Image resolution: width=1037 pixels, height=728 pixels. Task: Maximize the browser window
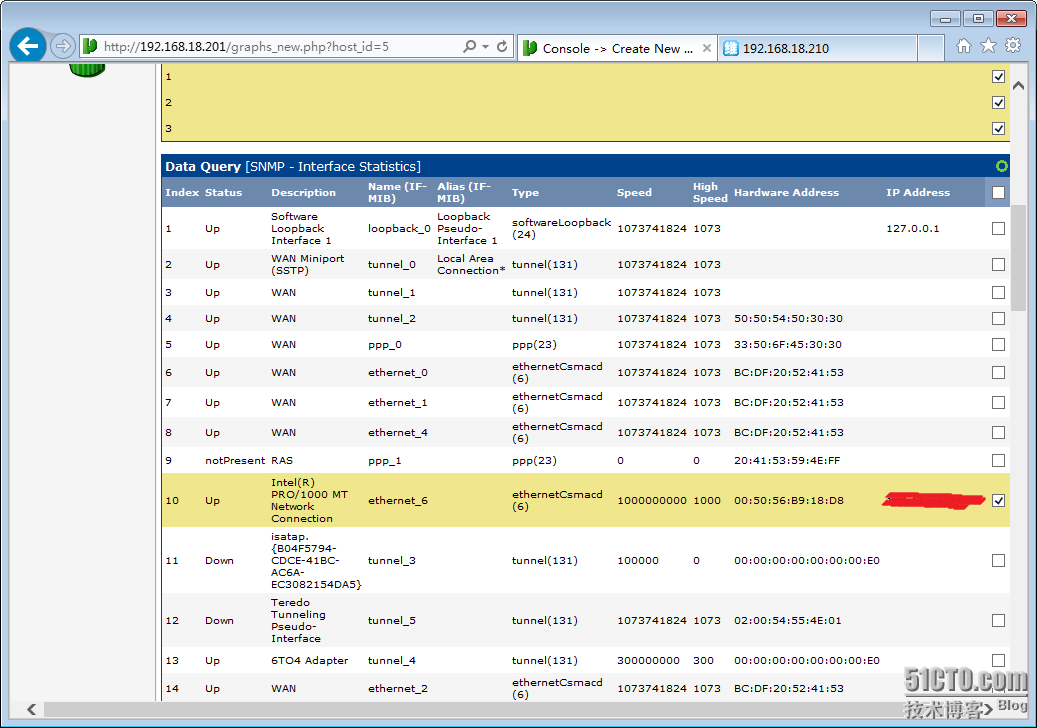click(x=978, y=19)
